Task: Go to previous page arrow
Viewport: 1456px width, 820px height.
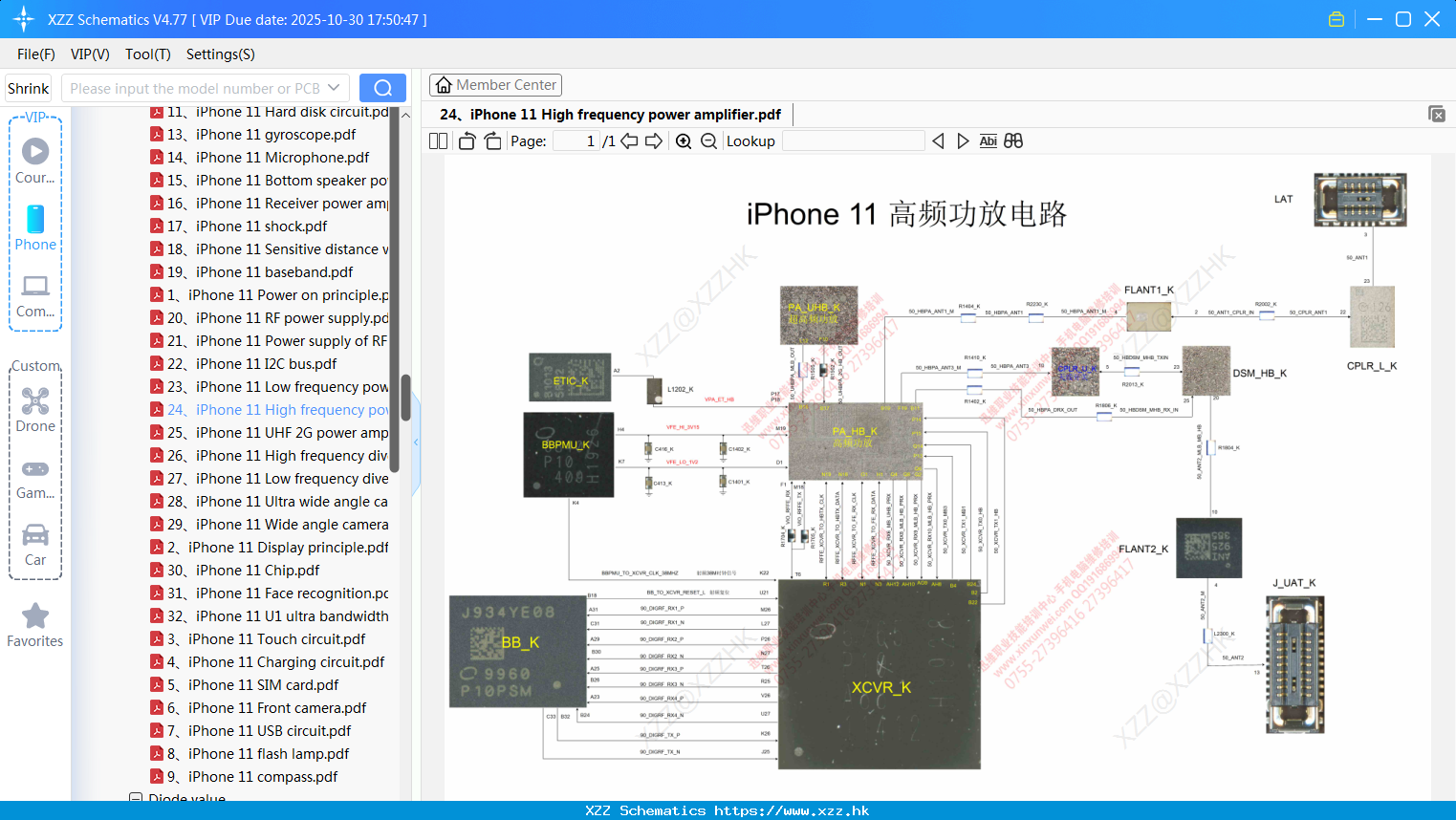Action: pyautogui.click(x=629, y=141)
